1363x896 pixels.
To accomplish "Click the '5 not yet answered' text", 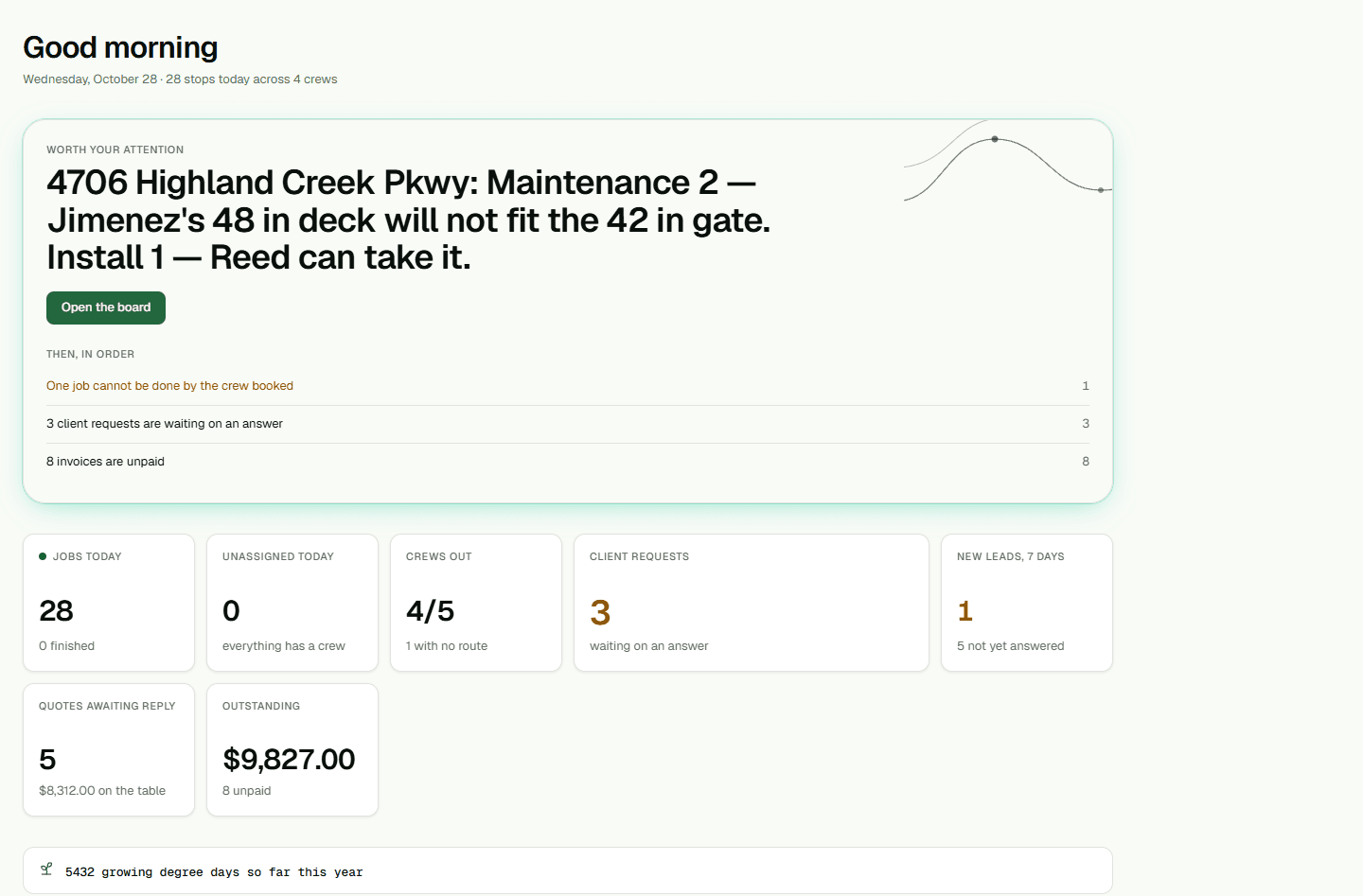I will [x=1010, y=646].
